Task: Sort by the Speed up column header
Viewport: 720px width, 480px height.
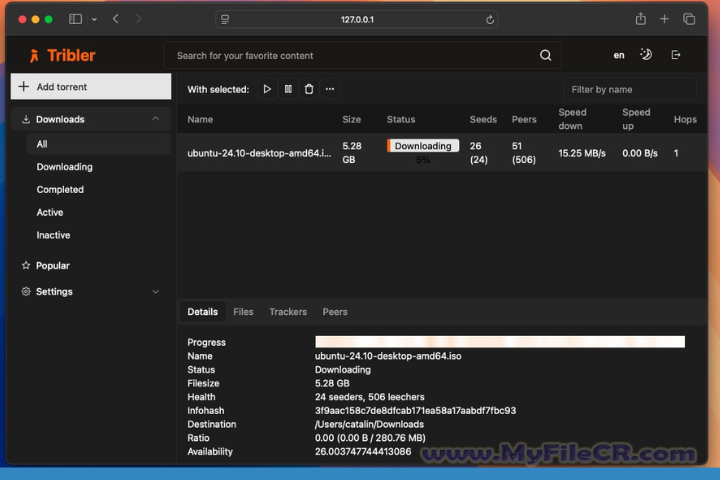Action: pos(636,119)
